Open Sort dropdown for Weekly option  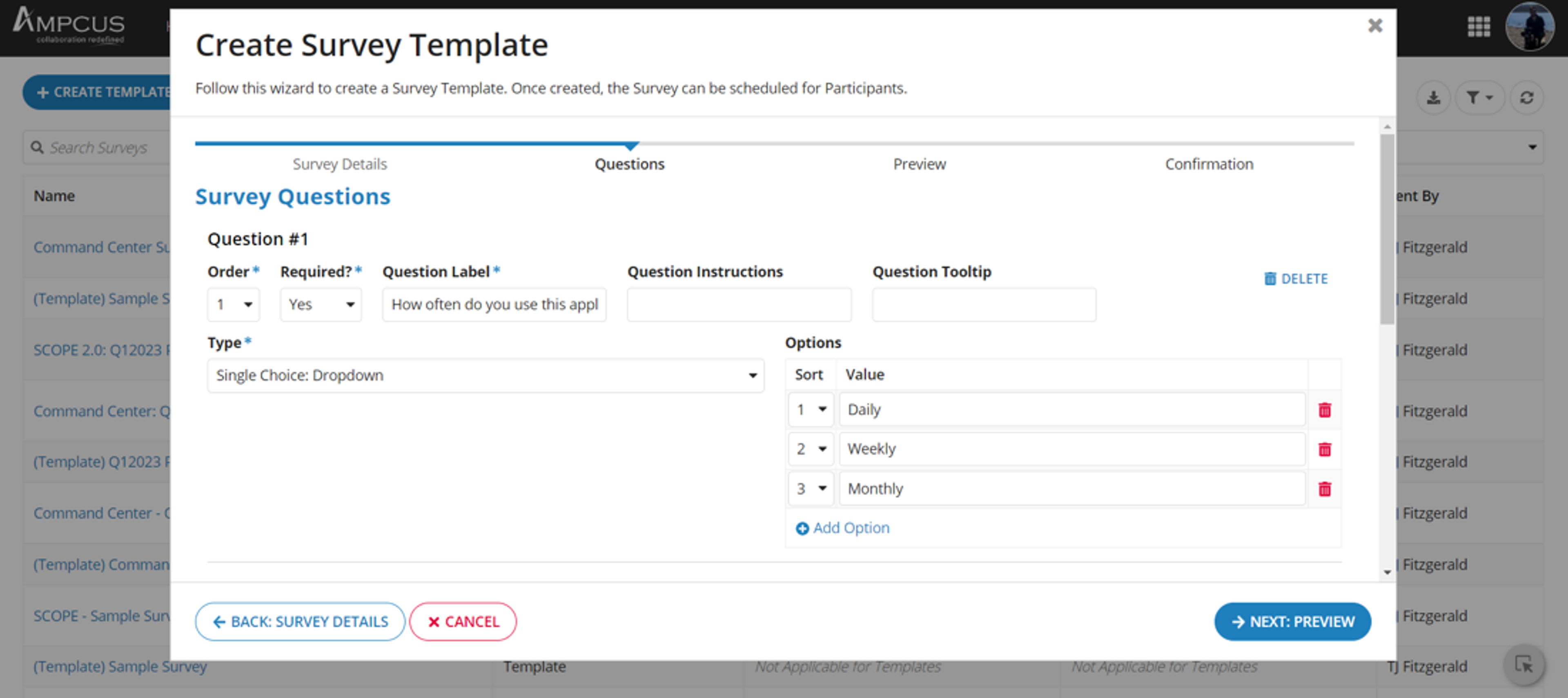coord(811,450)
